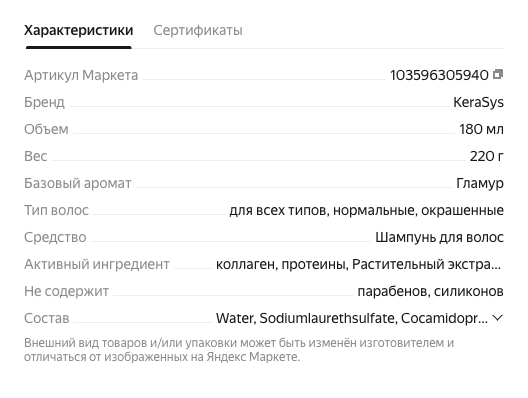
Task: Click the truncated Активный ингредиент value
Action: 358,264
